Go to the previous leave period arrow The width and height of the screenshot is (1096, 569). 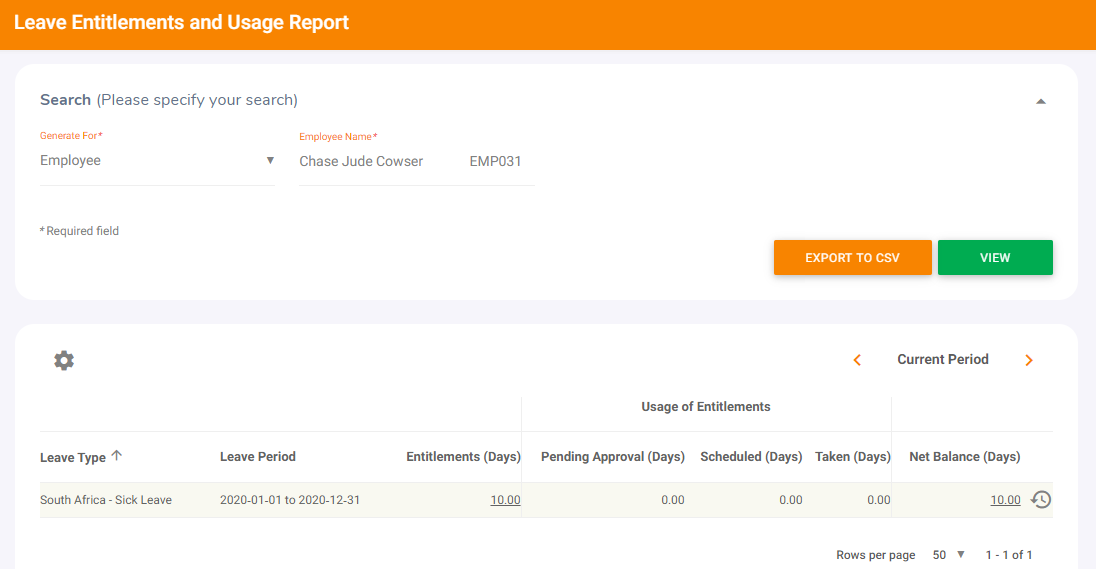857,360
